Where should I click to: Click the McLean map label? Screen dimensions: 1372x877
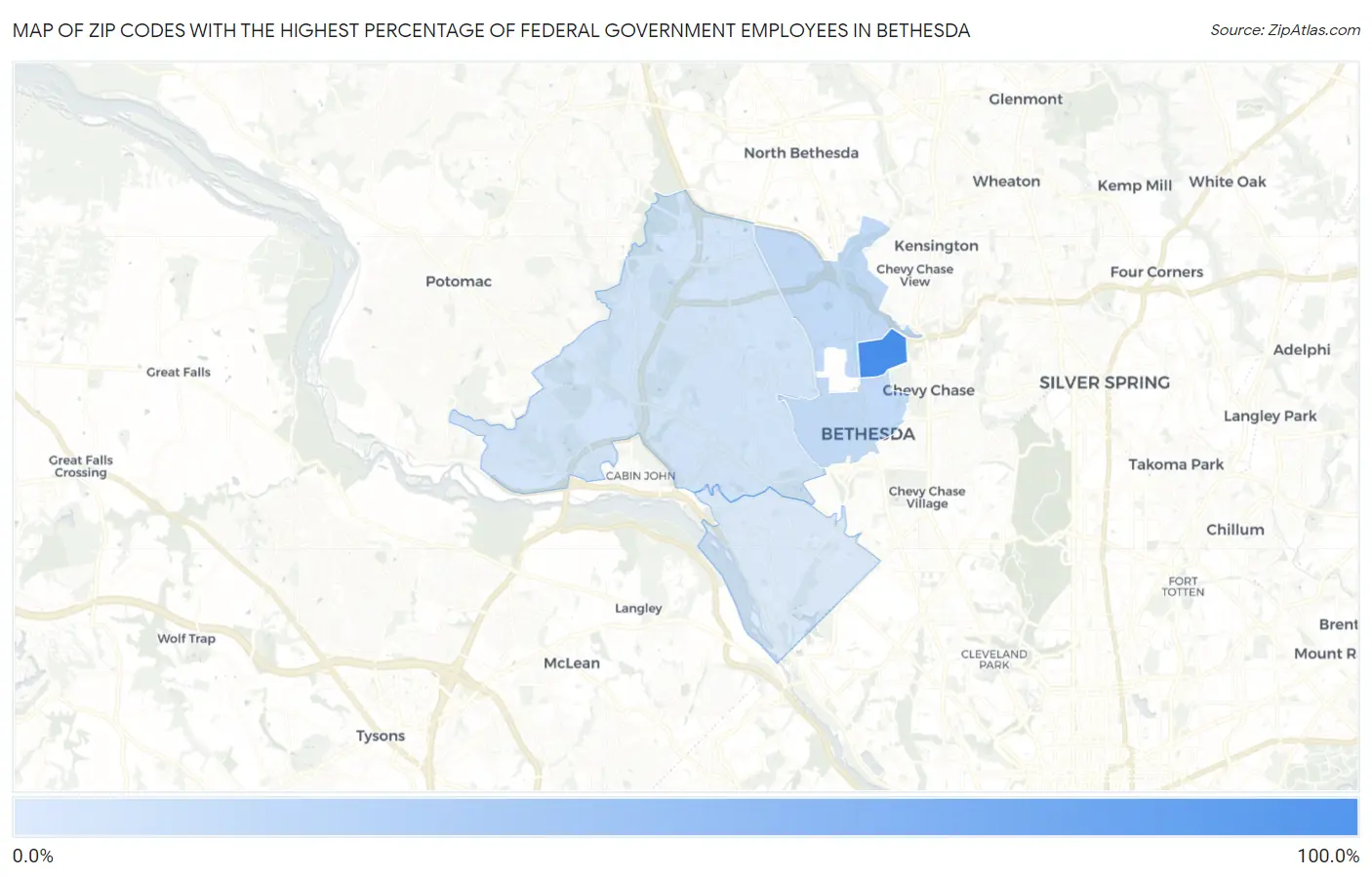572,663
